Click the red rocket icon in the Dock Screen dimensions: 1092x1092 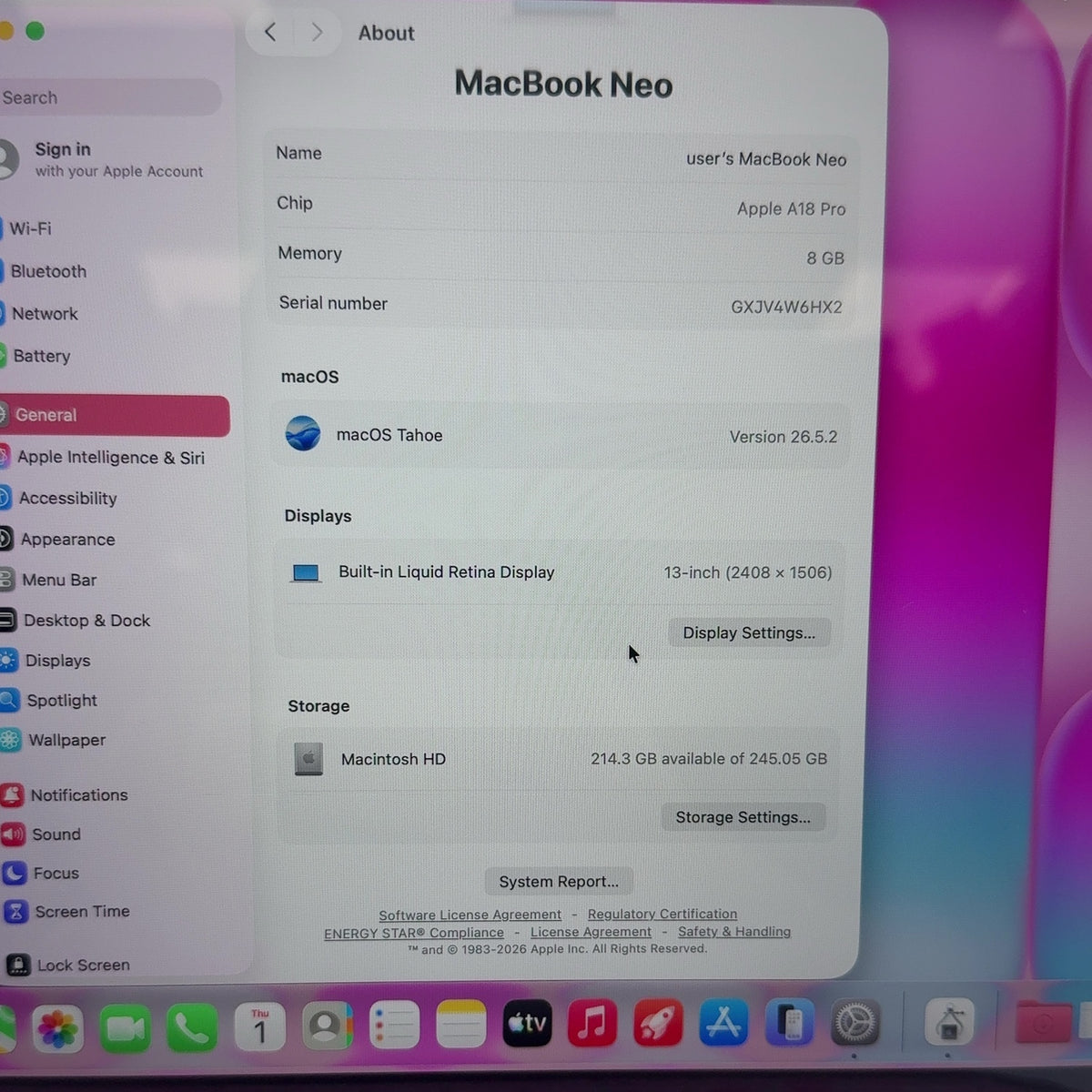[x=658, y=1023]
